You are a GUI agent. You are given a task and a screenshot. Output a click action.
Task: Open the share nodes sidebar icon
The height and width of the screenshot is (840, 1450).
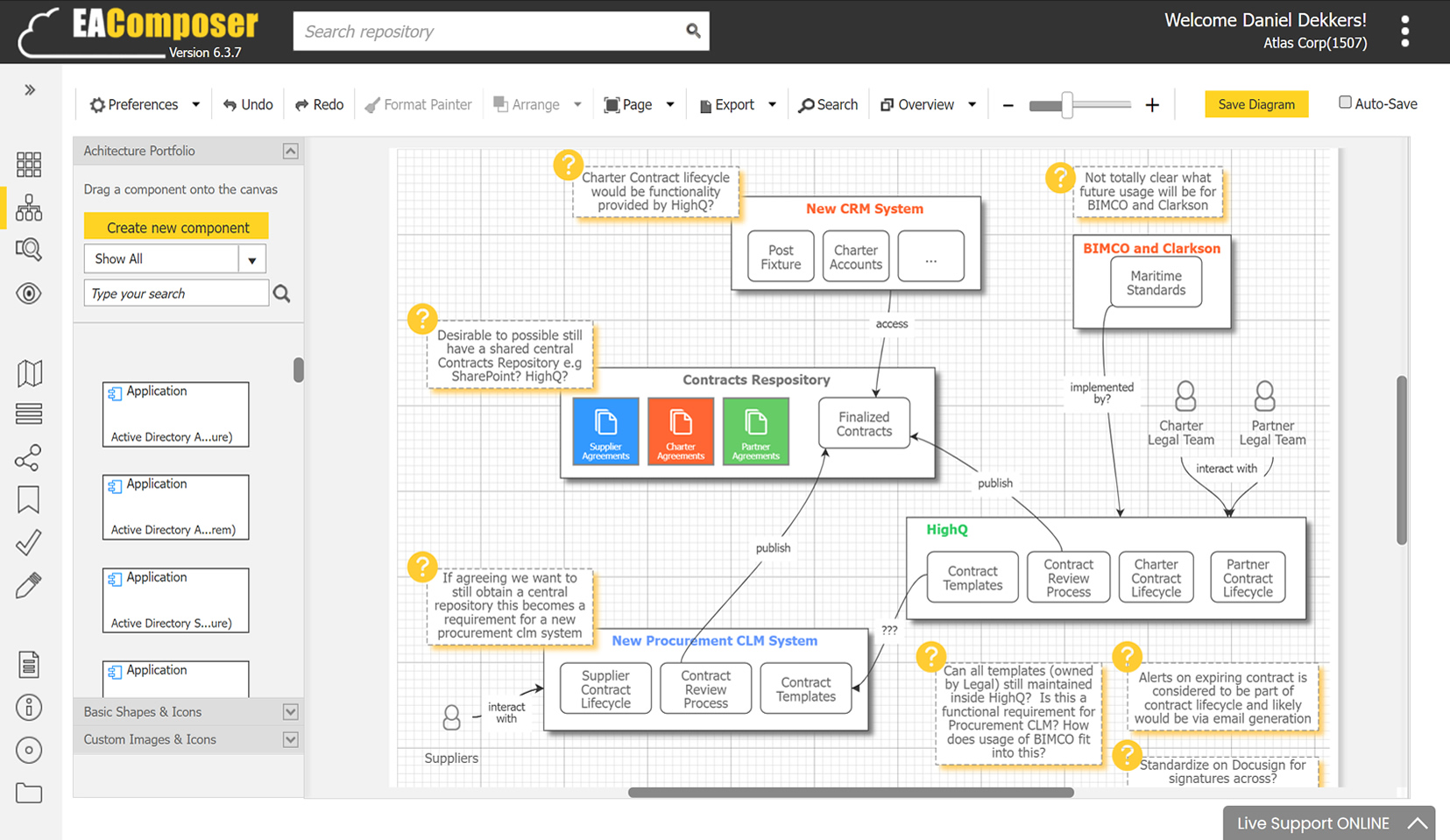28,458
